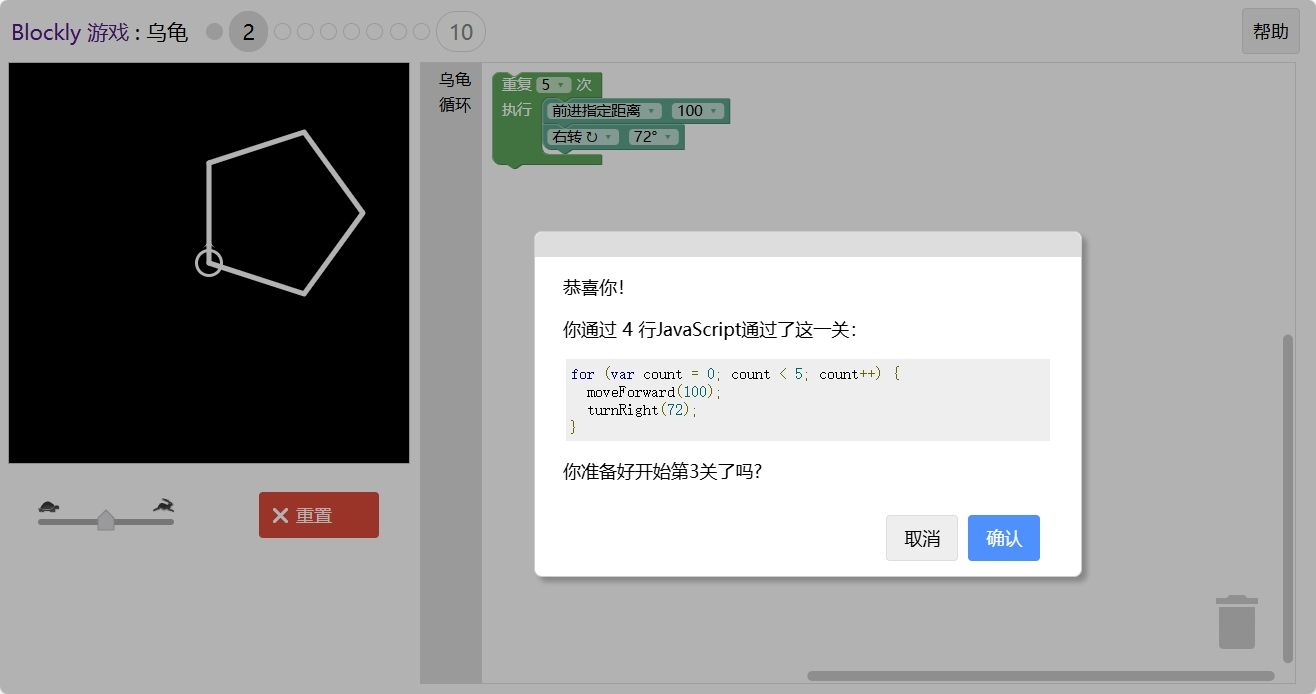
Task: Click the workspace horizontal scrollbar
Action: [x=1041, y=676]
